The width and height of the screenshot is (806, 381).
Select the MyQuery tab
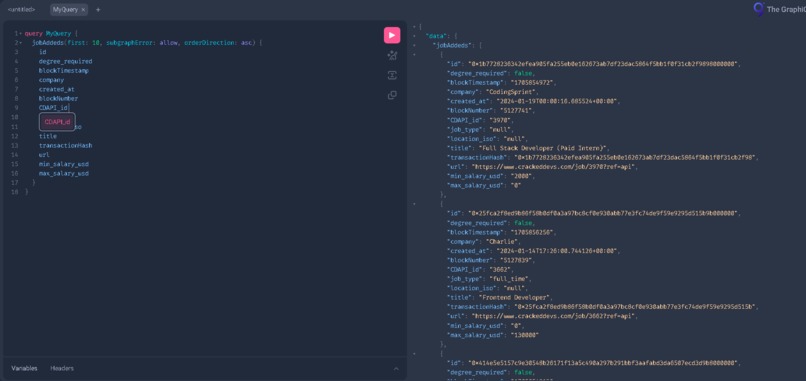pyautogui.click(x=64, y=10)
